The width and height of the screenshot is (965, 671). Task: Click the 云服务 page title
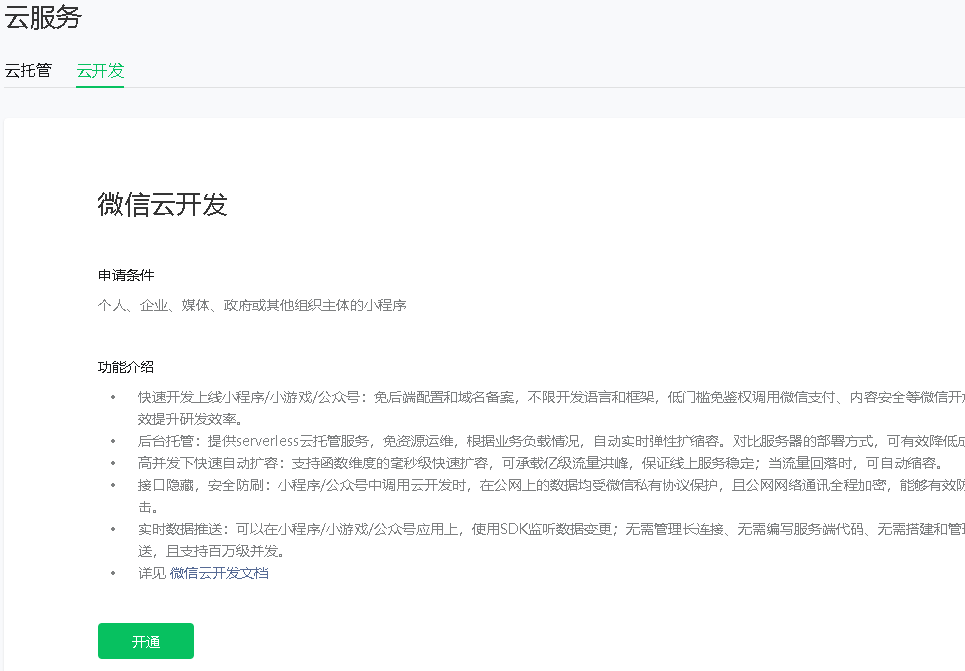pyautogui.click(x=43, y=17)
